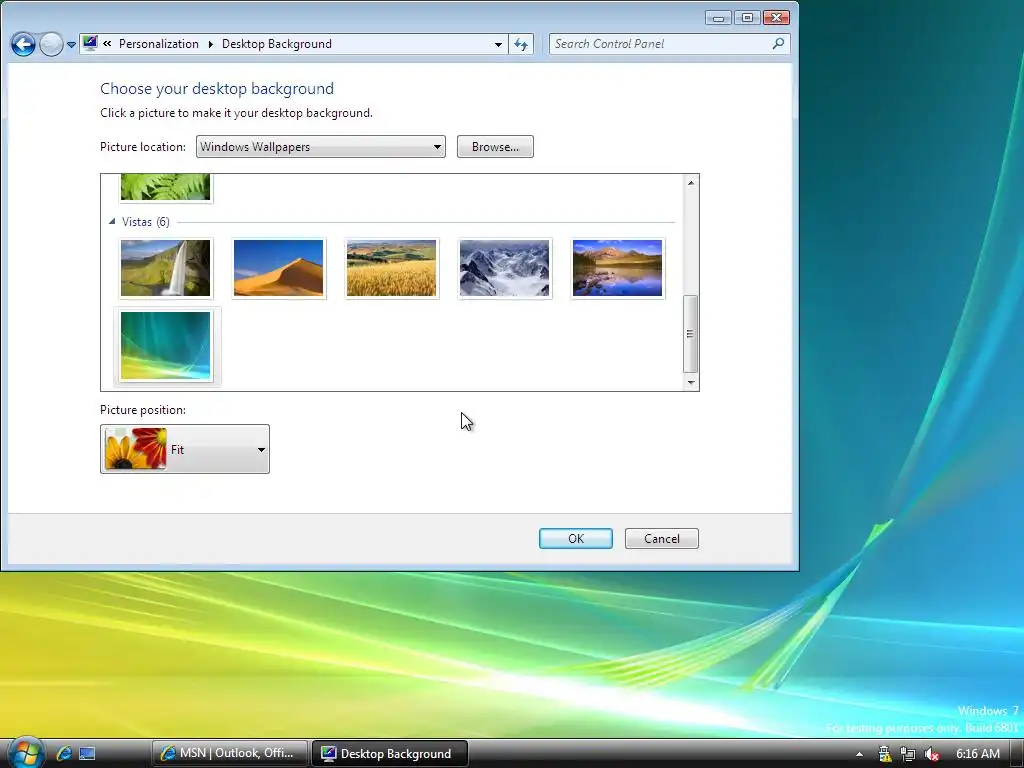This screenshot has height=768, width=1024.
Task: Select the waterfall wallpaper
Action: point(165,268)
